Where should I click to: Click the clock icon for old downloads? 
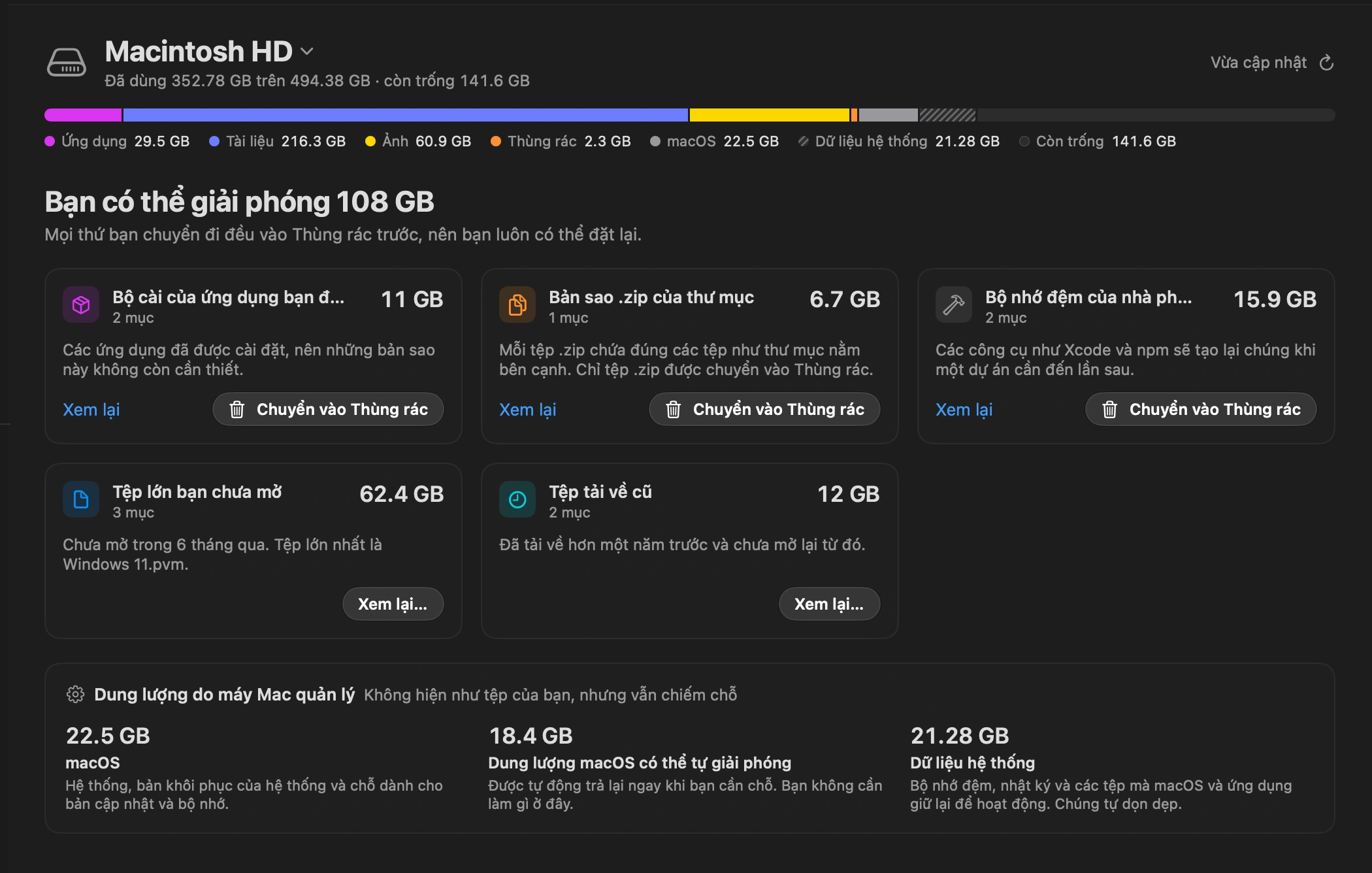point(517,499)
